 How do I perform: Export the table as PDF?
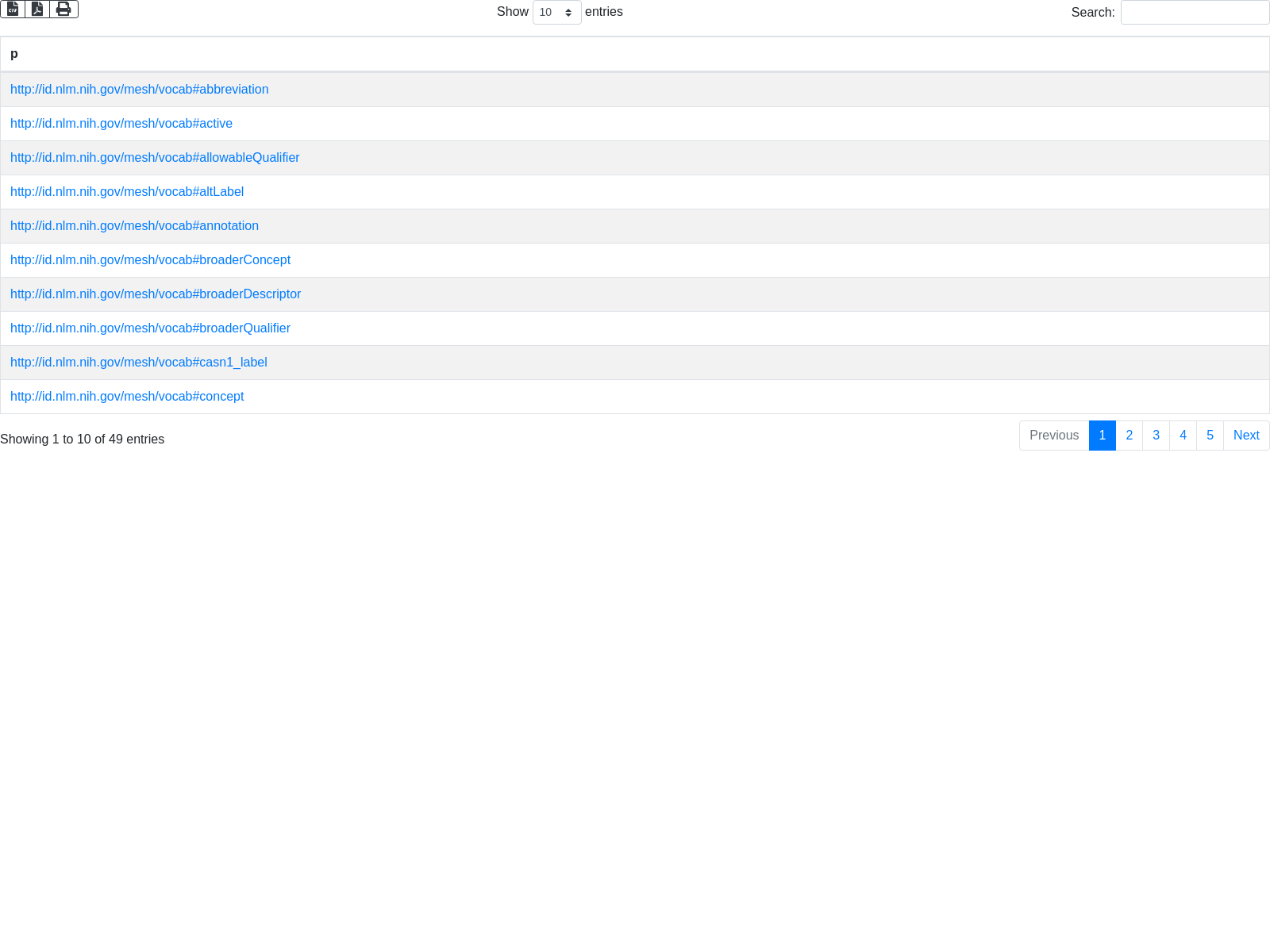(x=37, y=9)
